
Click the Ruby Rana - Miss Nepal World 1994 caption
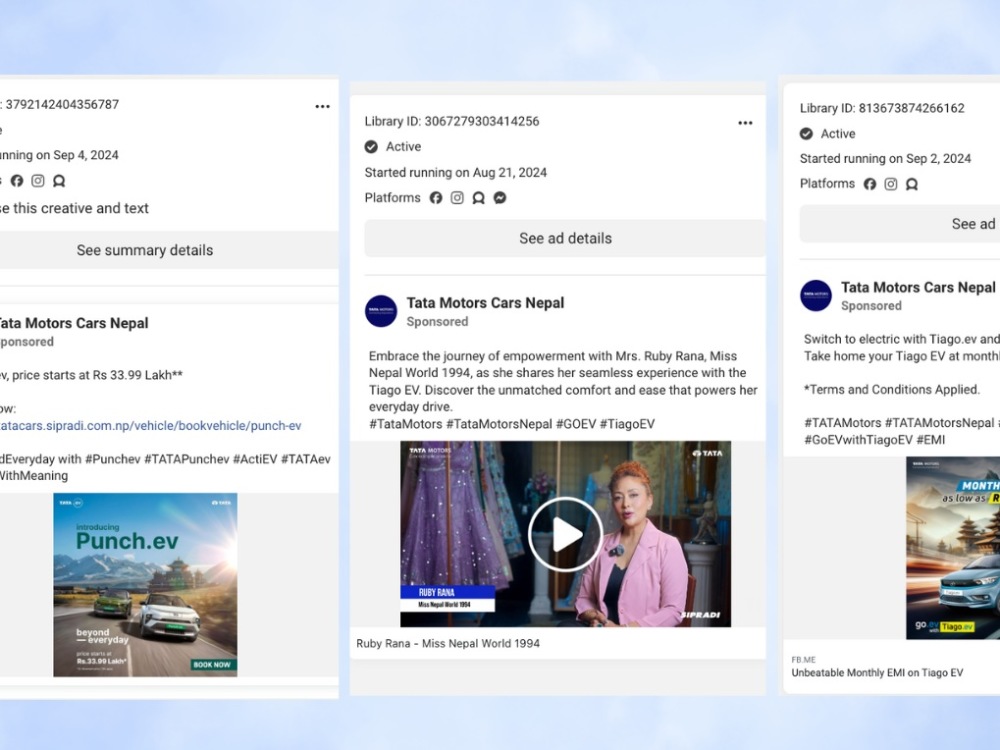coord(448,643)
